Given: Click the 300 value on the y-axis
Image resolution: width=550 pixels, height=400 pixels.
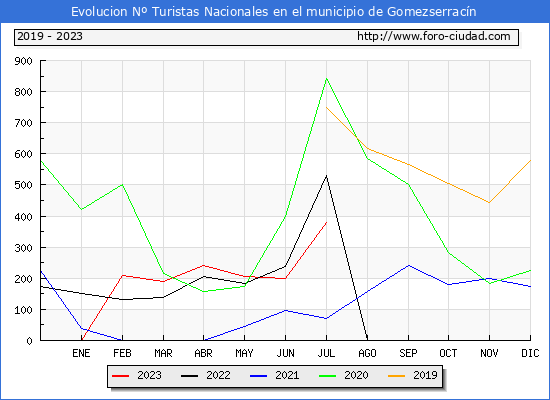Looking at the screenshot, I should pos(24,248).
